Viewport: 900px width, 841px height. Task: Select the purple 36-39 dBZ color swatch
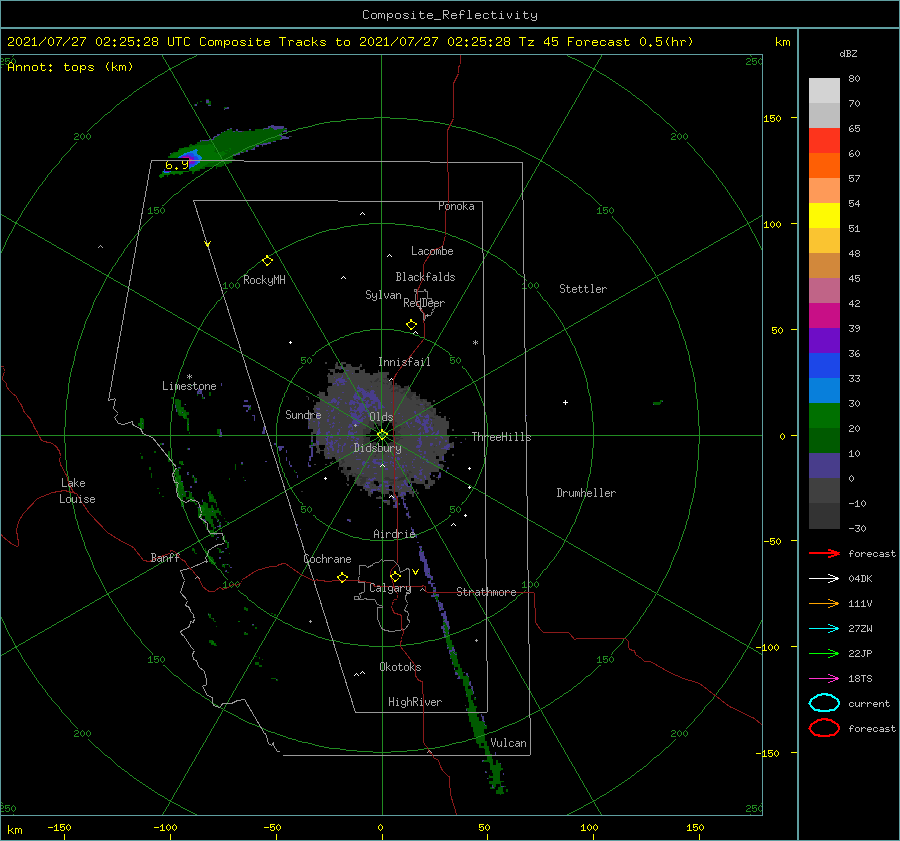pos(824,340)
